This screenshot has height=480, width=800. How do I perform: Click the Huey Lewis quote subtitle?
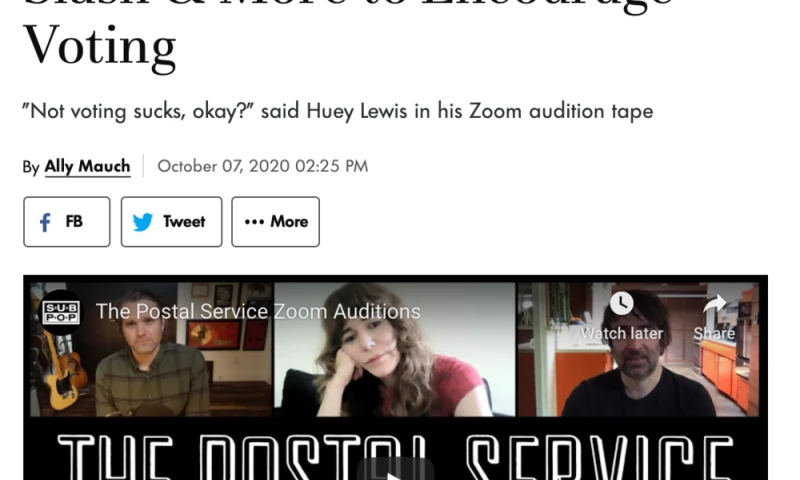click(338, 111)
